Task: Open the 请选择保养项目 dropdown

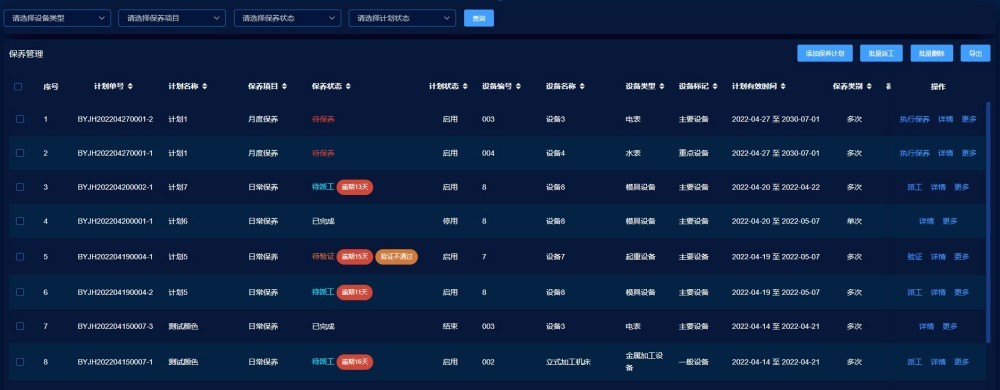Action: click(x=172, y=18)
